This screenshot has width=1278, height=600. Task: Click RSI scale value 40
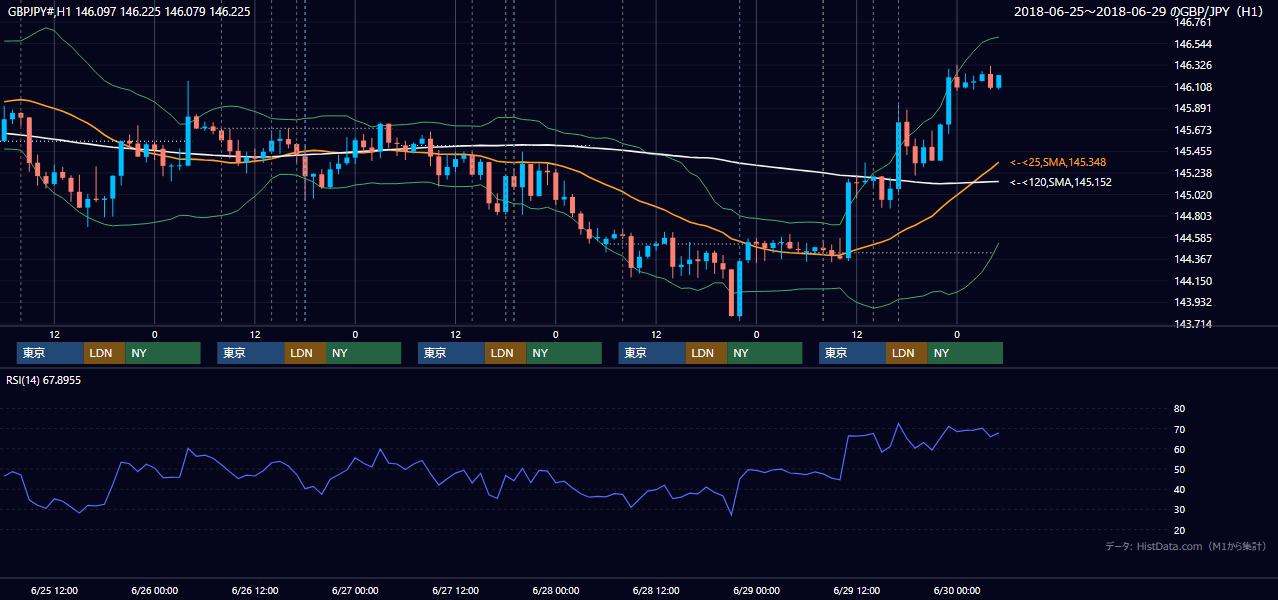point(1180,489)
